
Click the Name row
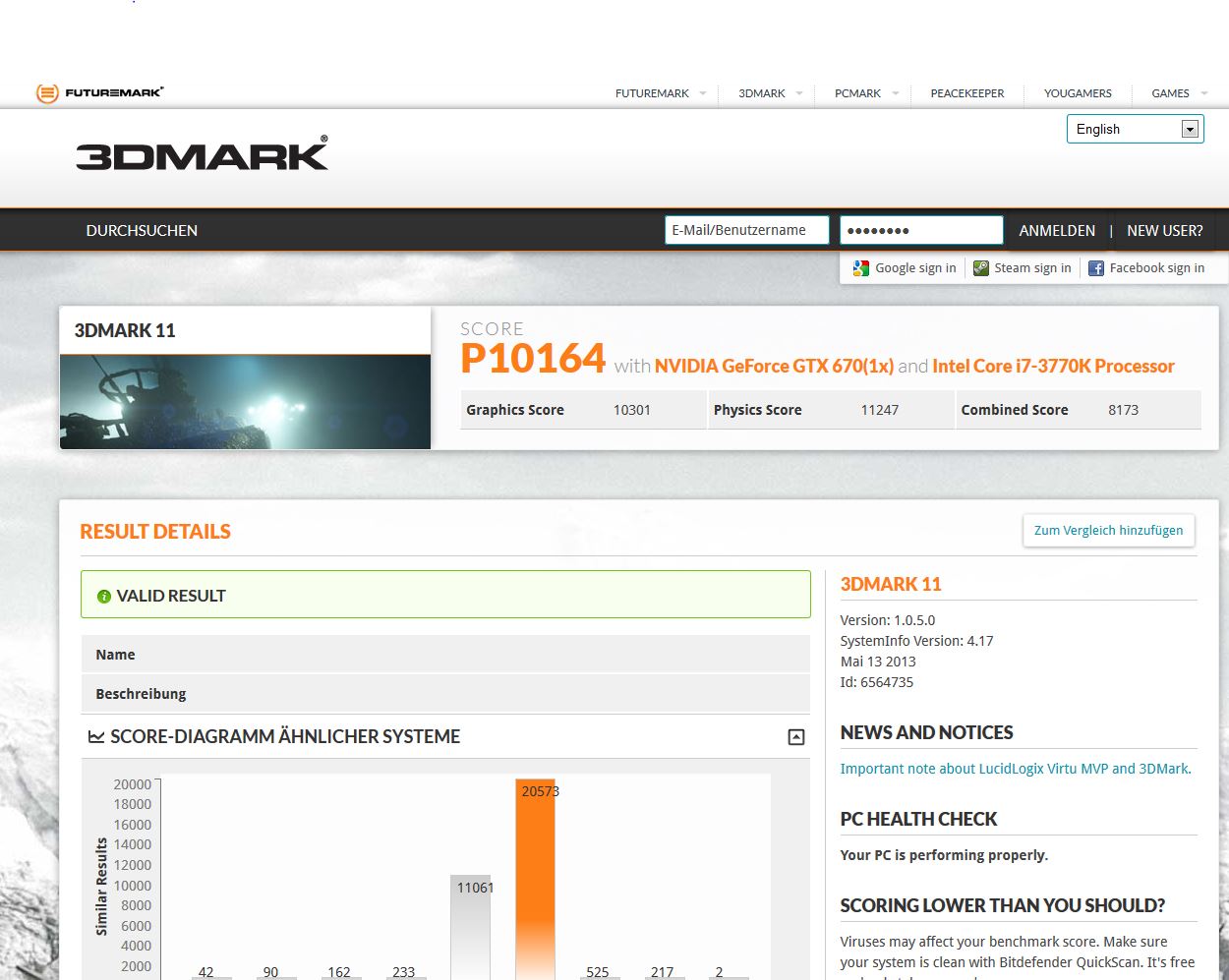click(445, 654)
